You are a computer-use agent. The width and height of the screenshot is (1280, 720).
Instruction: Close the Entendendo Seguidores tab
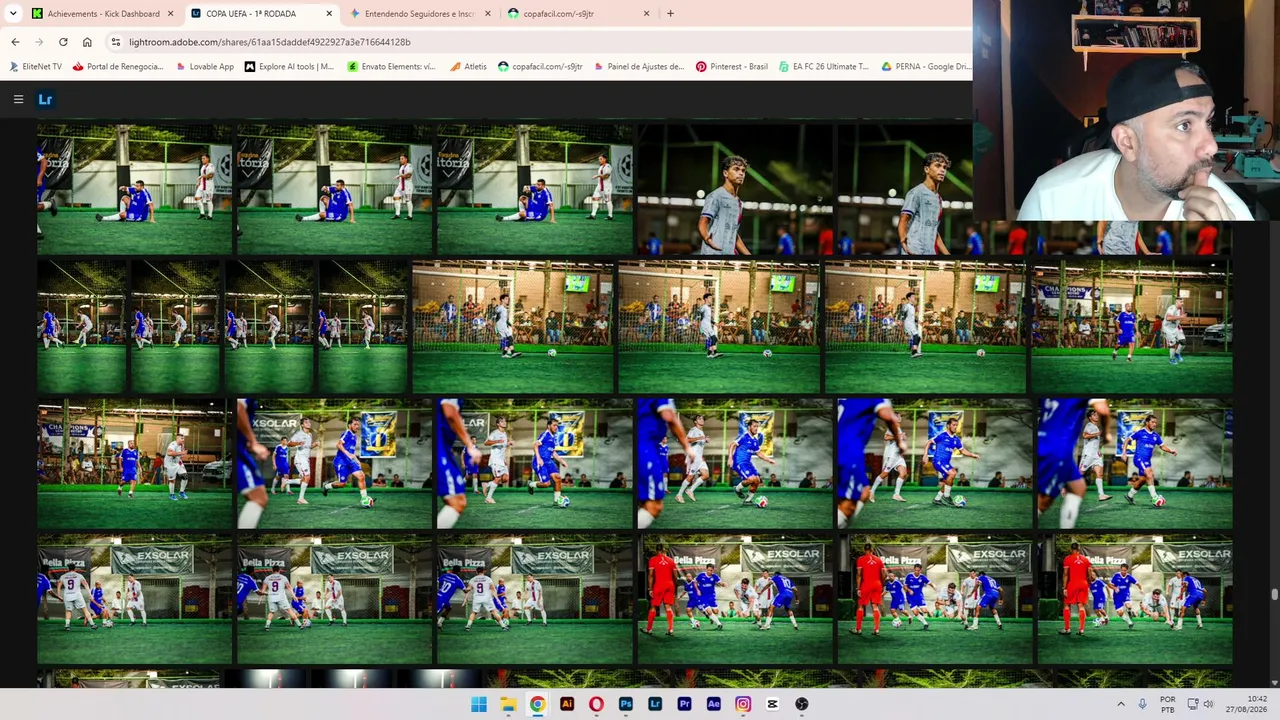coord(488,14)
